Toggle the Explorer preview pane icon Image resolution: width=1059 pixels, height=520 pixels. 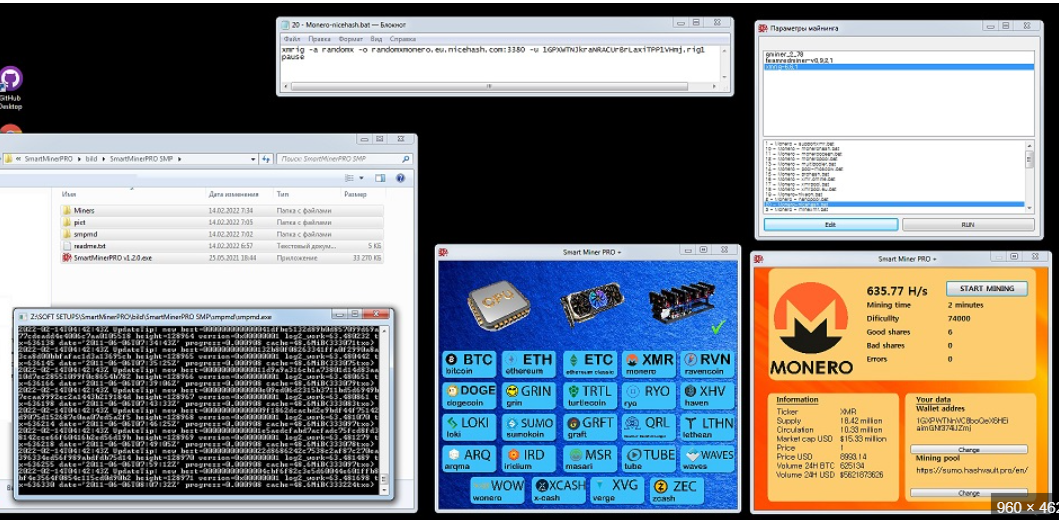[x=380, y=178]
